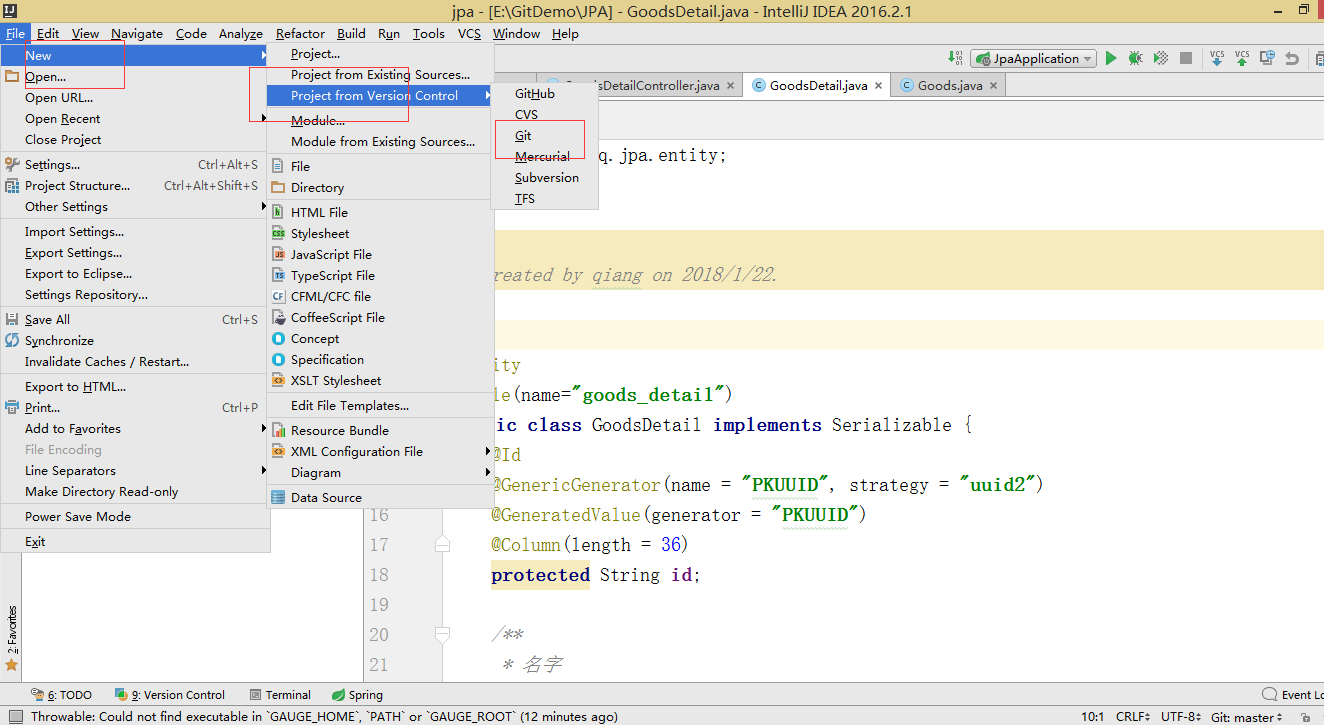This screenshot has height=725, width=1324.
Task: Click the status bar Throwable error message
Action: [324, 717]
